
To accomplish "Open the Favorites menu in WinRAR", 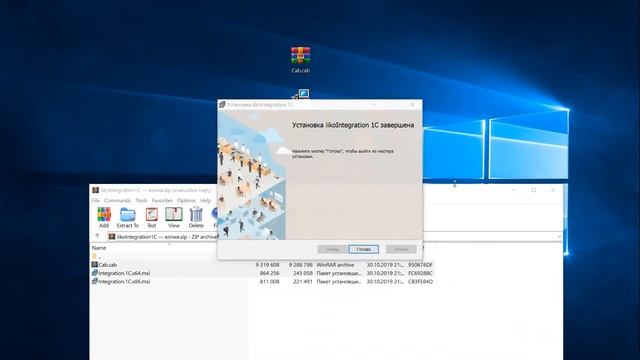I will (x=162, y=200).
